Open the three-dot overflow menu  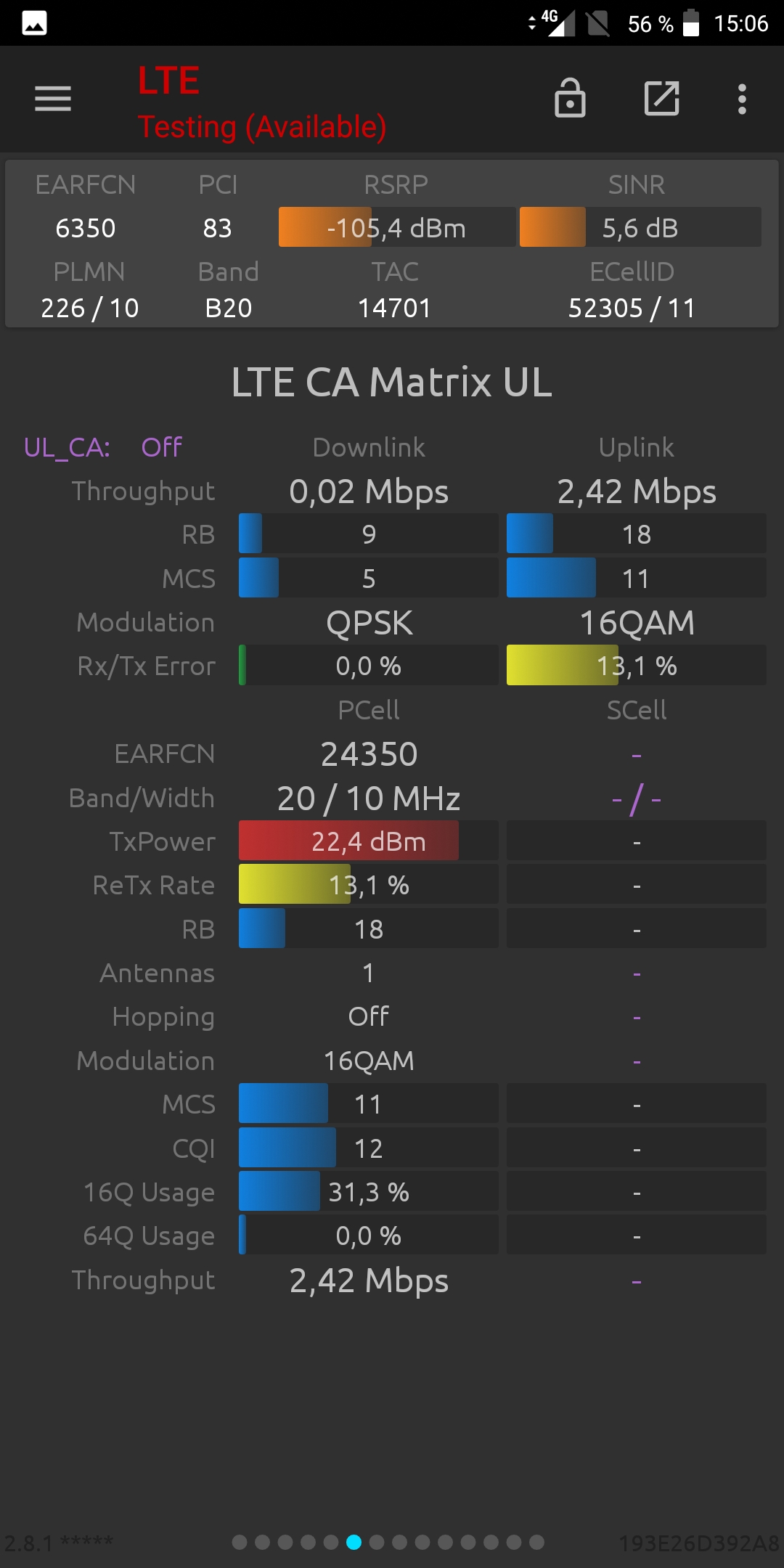point(742,99)
